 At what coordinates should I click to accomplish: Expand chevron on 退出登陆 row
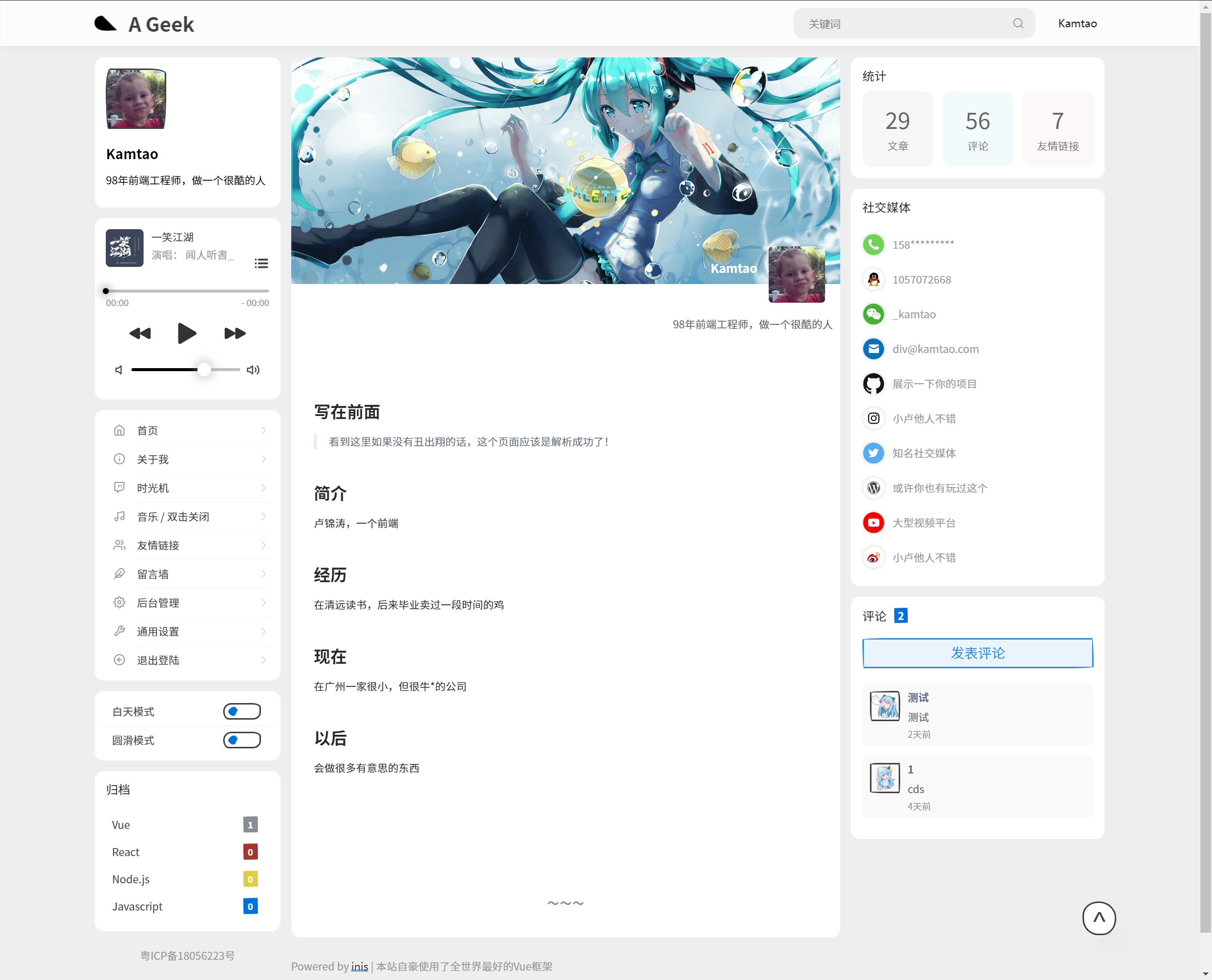(263, 660)
